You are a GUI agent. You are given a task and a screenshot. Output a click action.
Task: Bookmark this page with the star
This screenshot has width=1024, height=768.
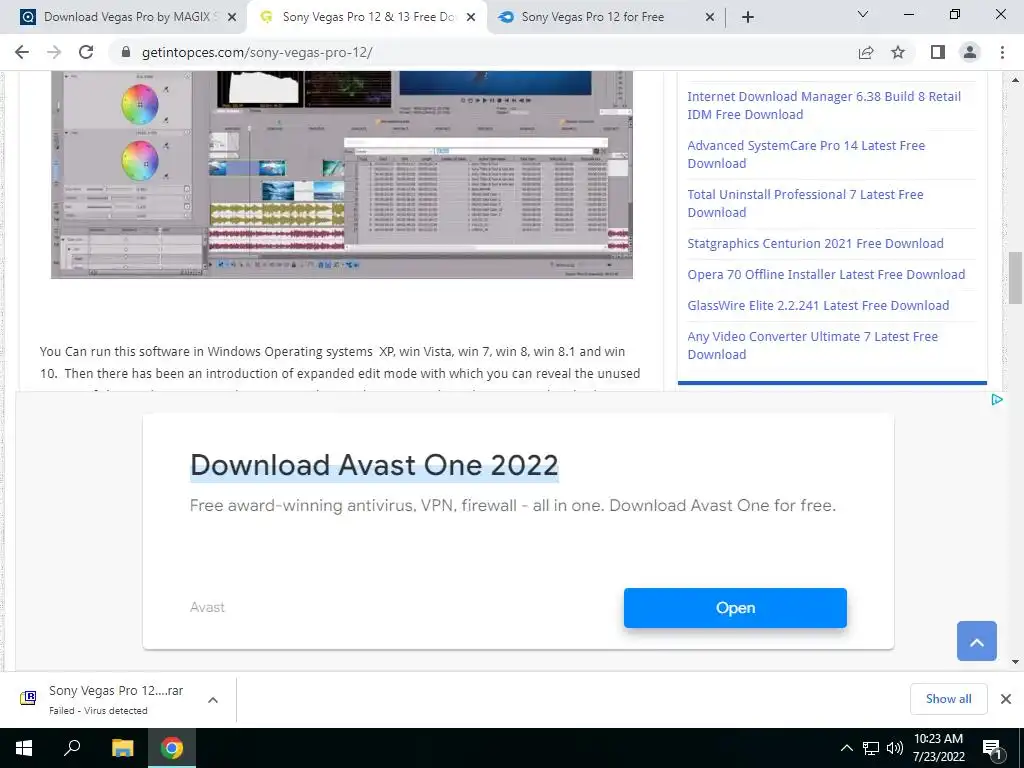(898, 52)
